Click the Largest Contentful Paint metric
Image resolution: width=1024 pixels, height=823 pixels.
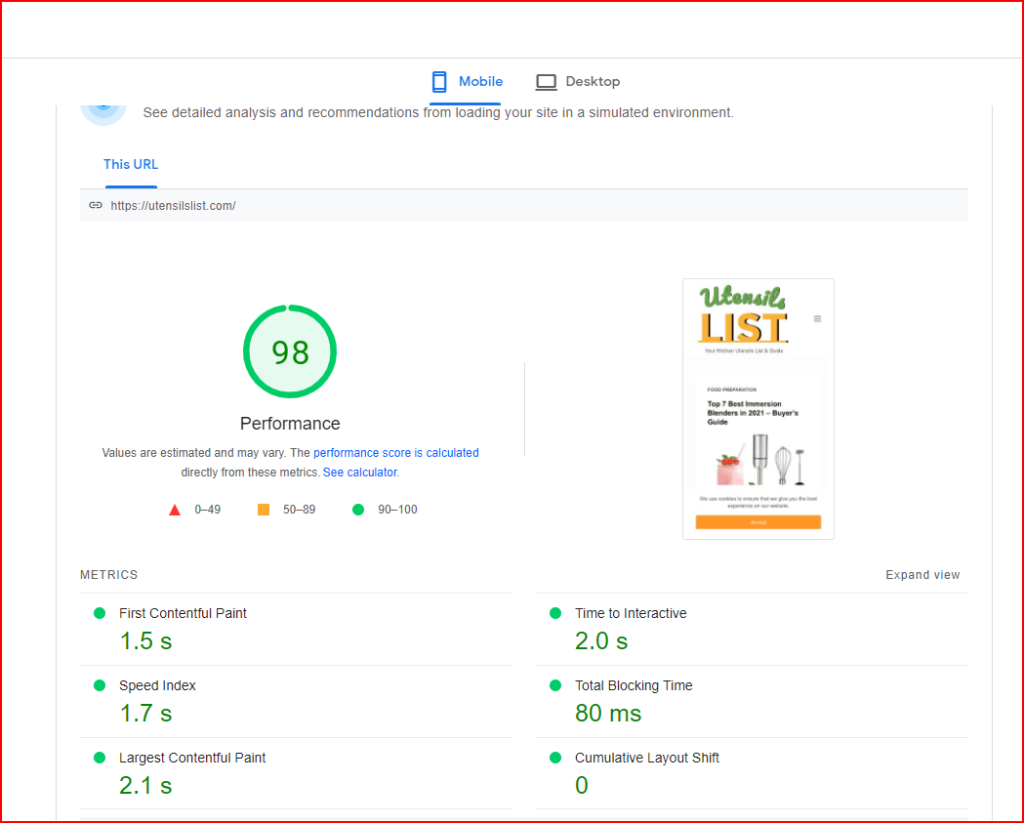[192, 758]
